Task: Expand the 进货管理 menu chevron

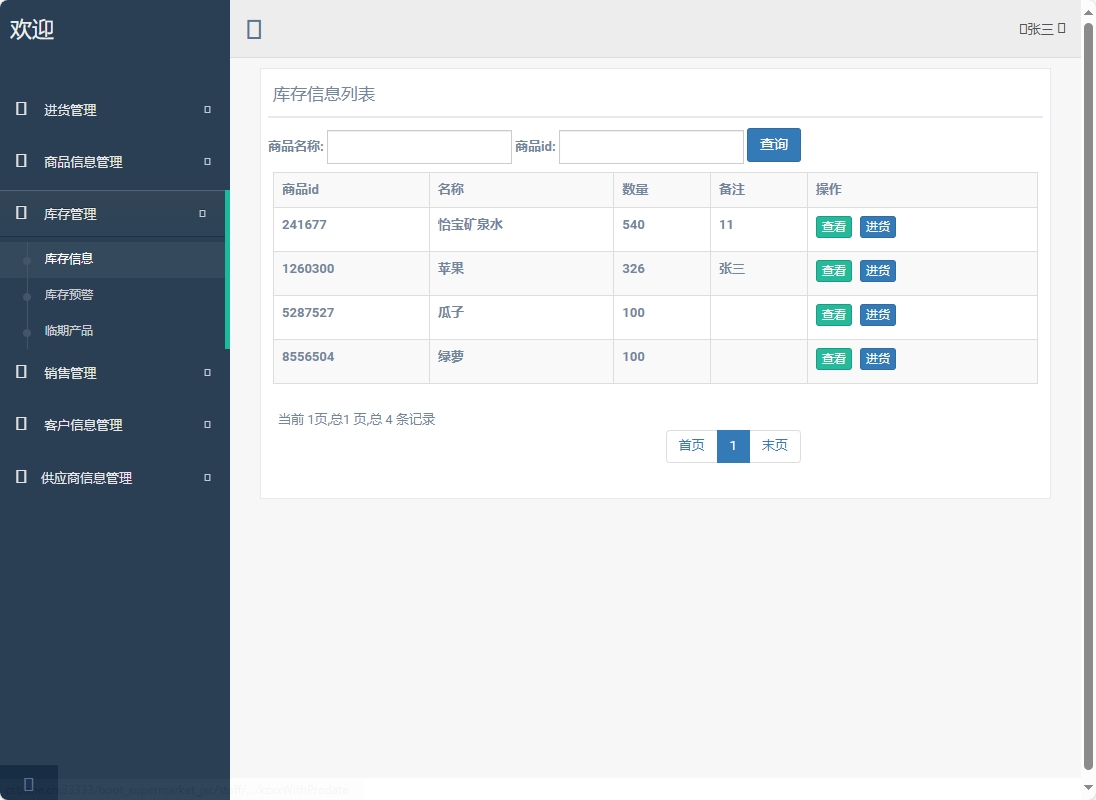Action: tap(206, 110)
